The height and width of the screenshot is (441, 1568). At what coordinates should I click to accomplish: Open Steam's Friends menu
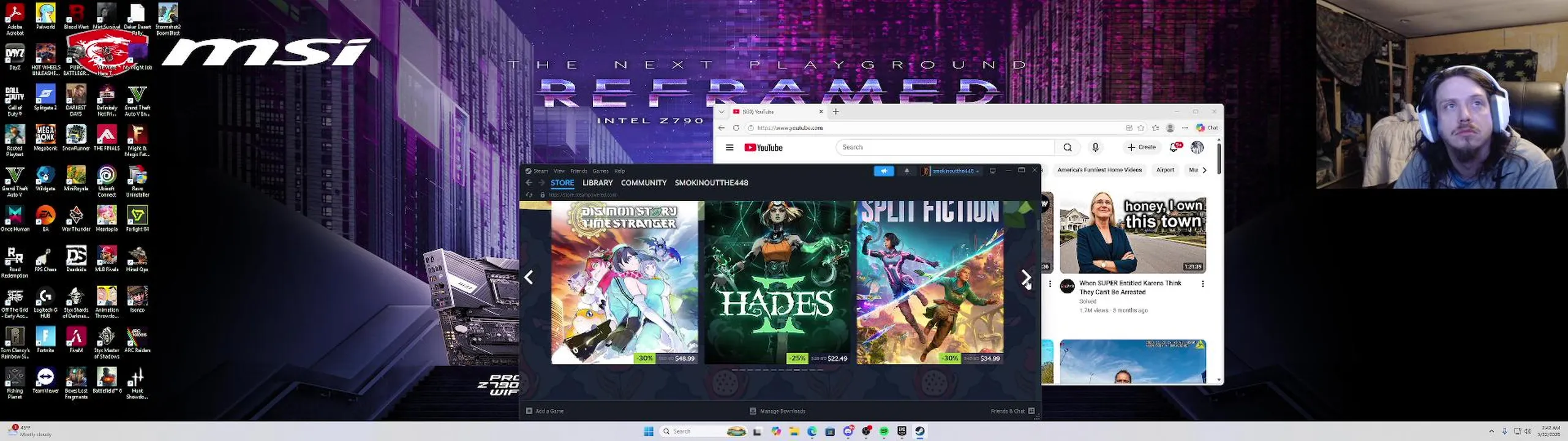tap(579, 171)
